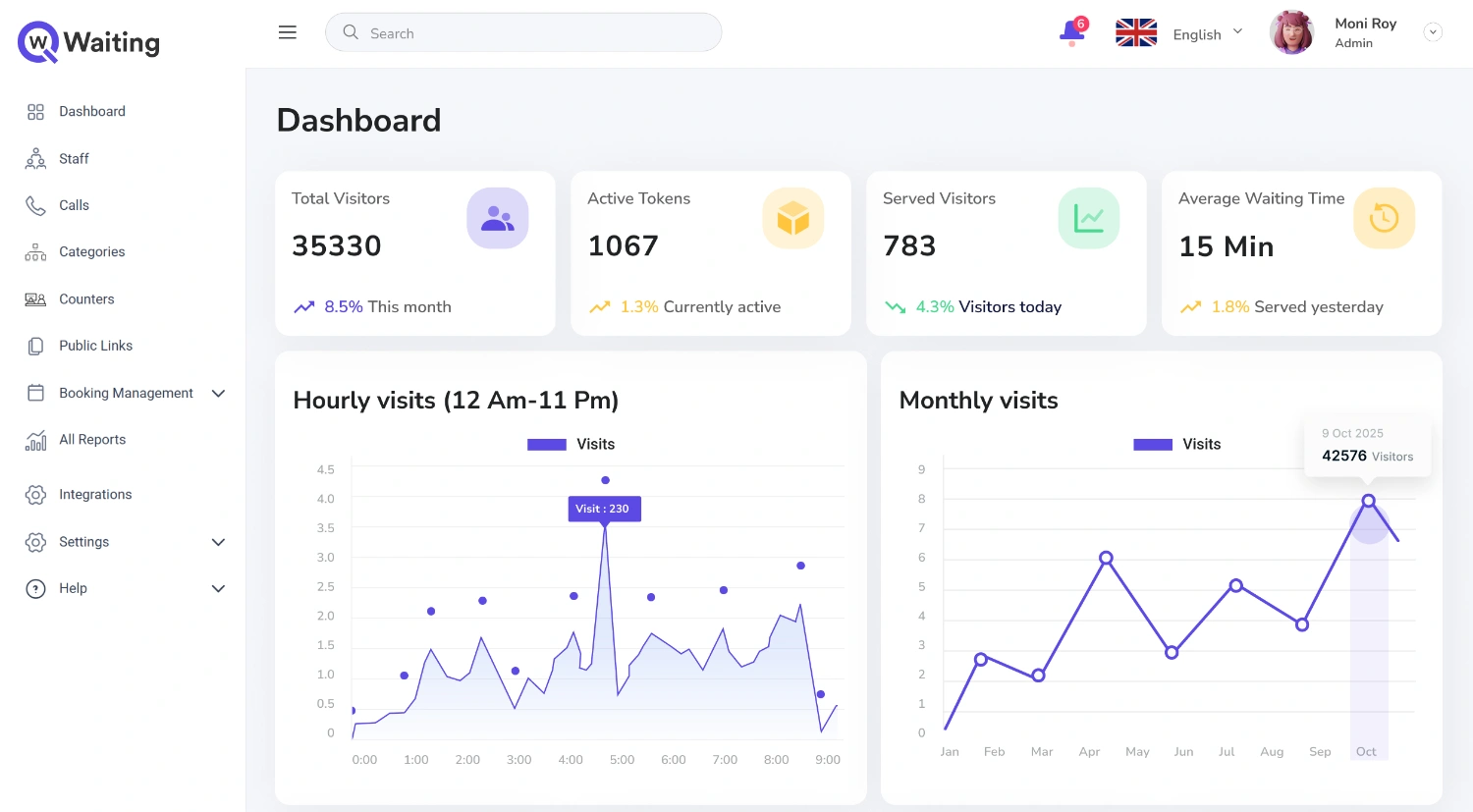Open the Counters section

(34, 298)
